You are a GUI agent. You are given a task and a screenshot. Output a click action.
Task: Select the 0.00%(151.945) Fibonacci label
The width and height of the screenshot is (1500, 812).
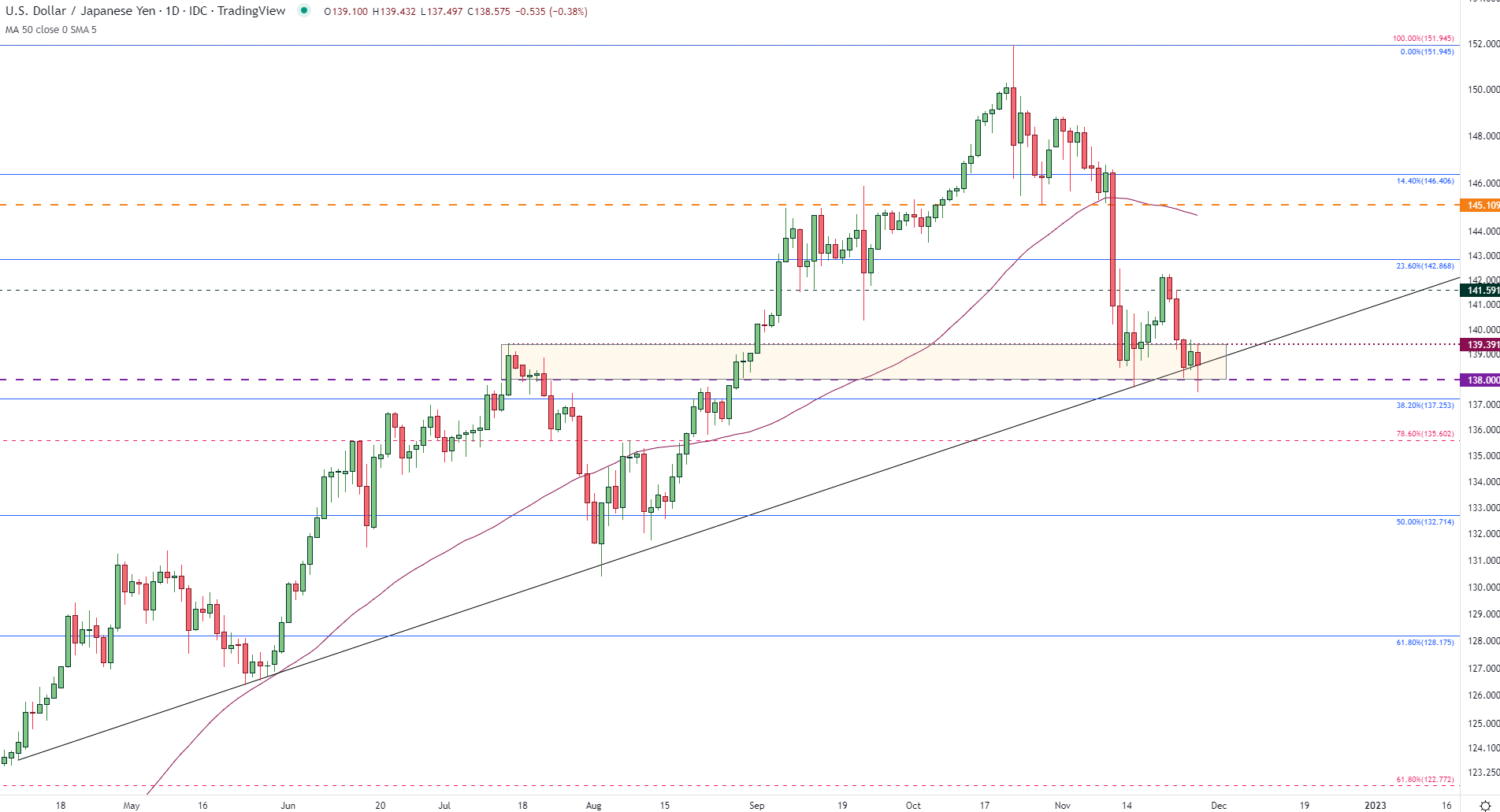click(1427, 52)
